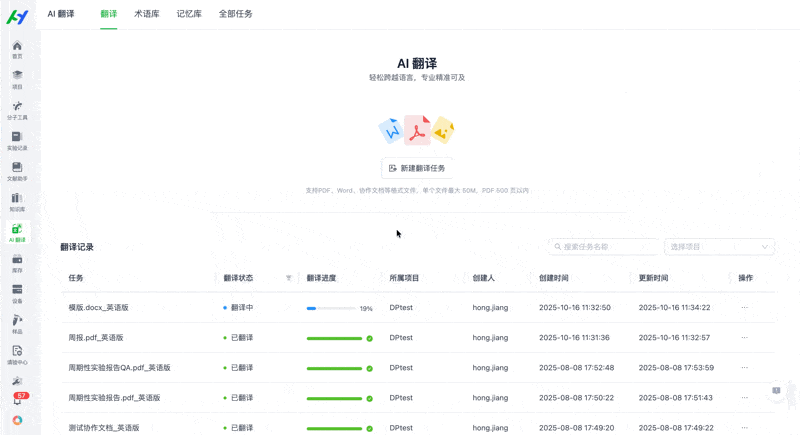Click creation time 2025-08-08 17:52:48
This screenshot has width=800, height=435.
point(577,368)
